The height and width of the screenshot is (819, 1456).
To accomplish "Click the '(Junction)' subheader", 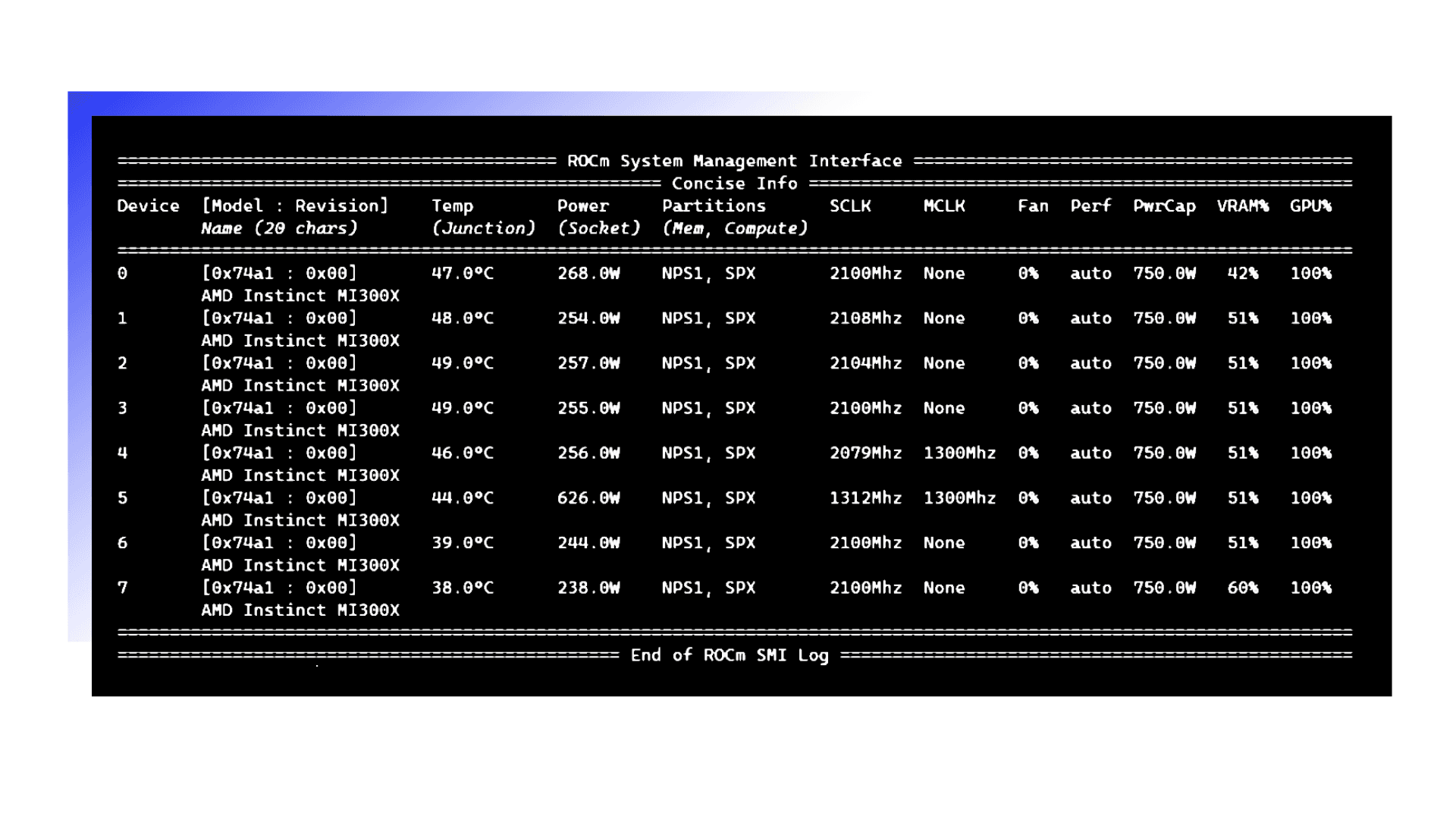I will pos(484,228).
